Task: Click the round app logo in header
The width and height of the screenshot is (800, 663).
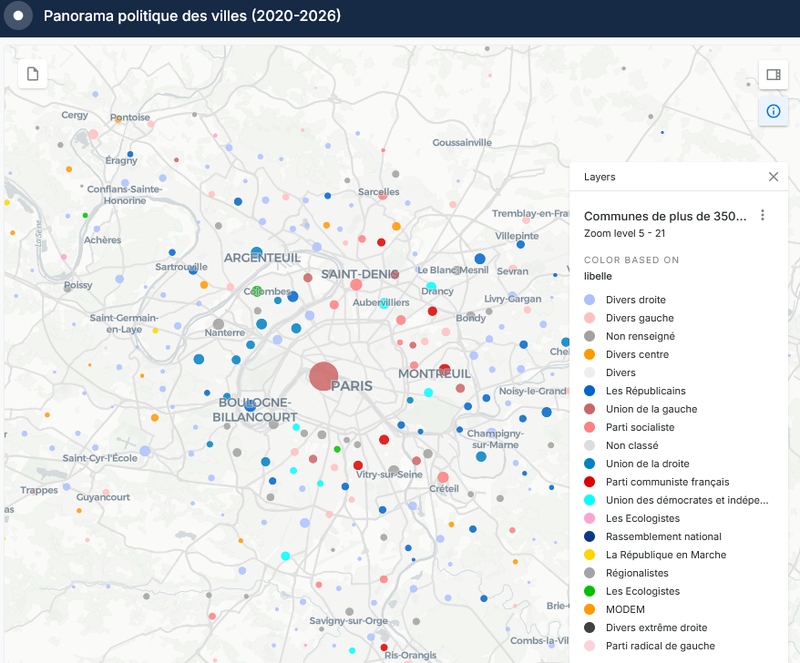Action: click(18, 17)
